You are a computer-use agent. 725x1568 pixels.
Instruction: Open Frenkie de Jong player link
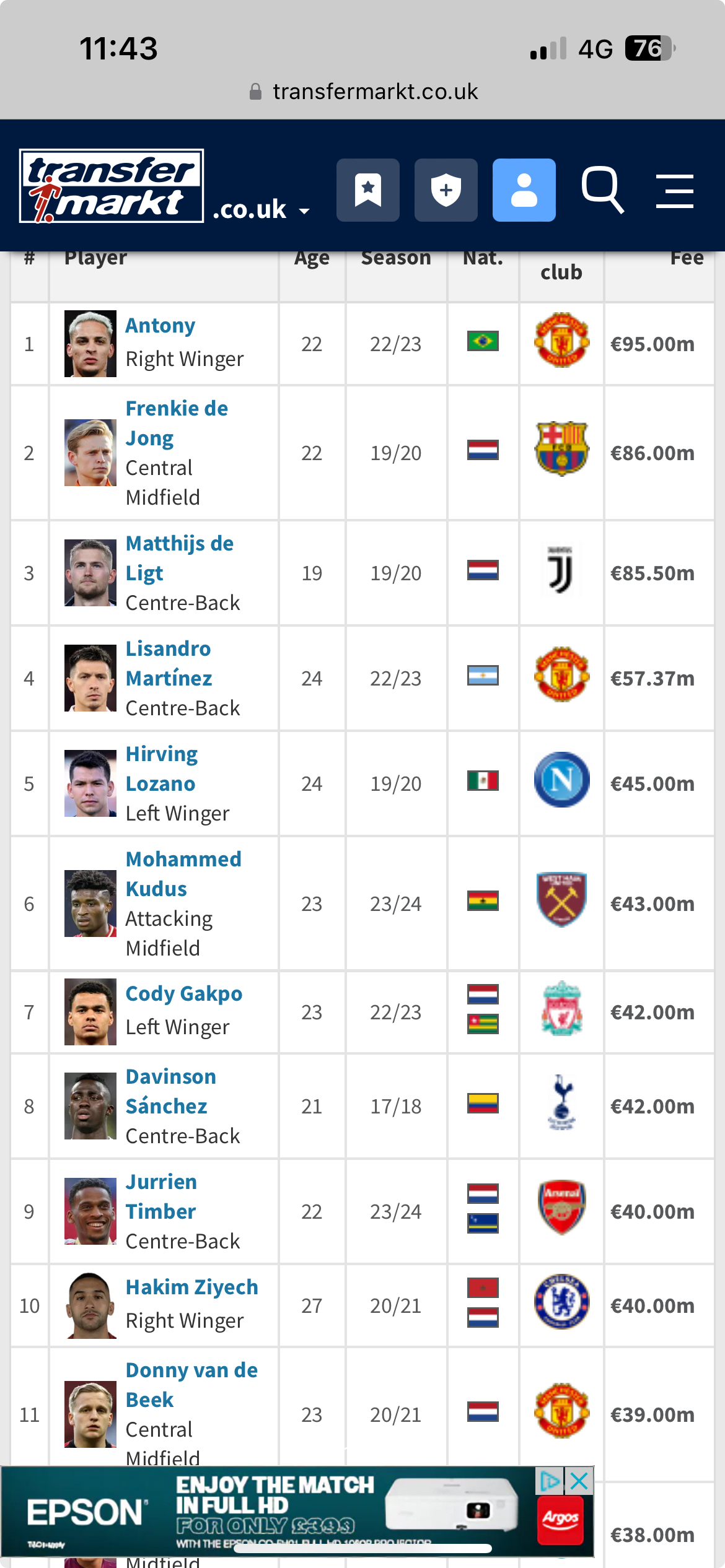pyautogui.click(x=177, y=423)
